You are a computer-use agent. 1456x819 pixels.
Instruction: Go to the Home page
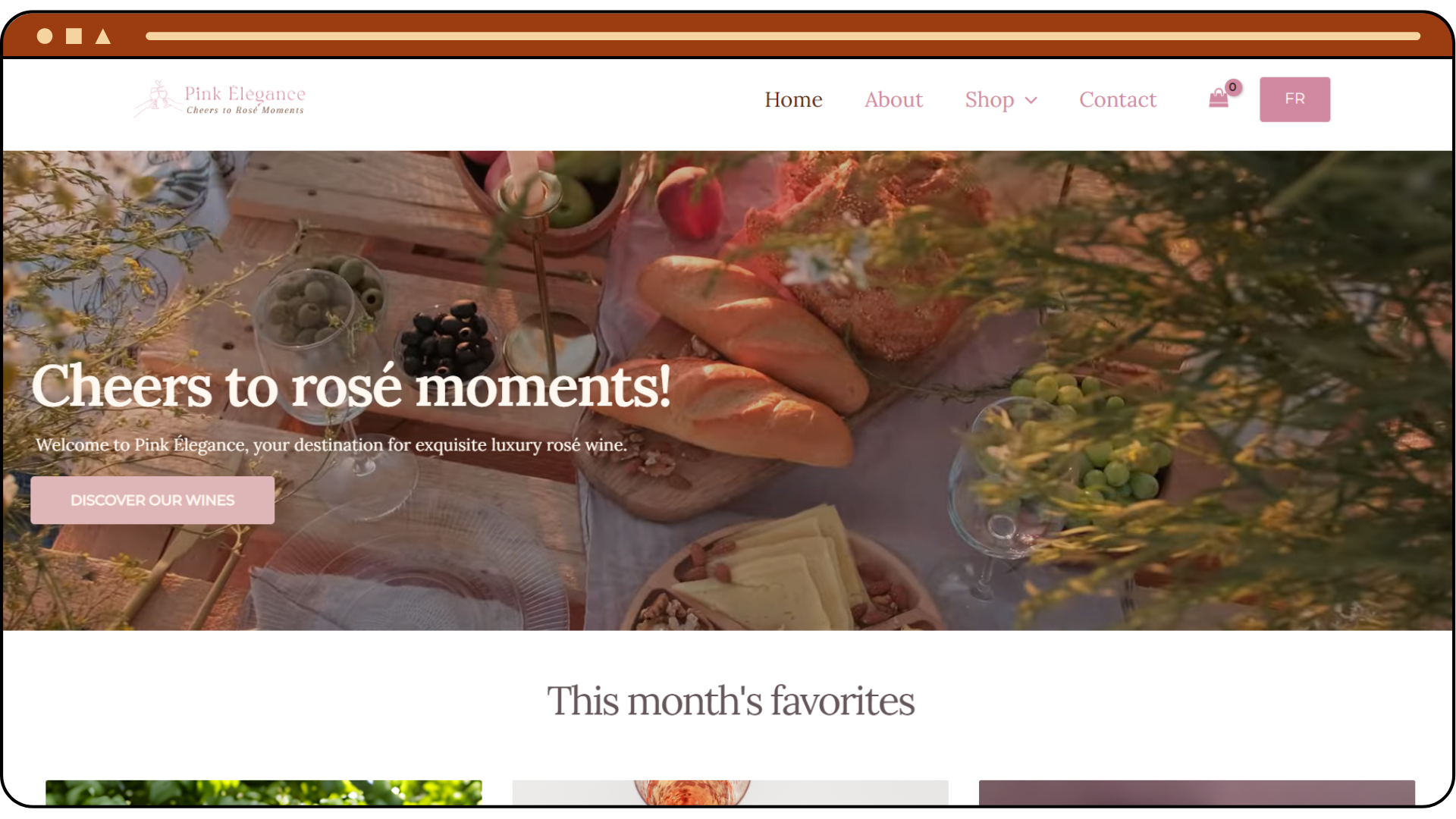point(793,99)
